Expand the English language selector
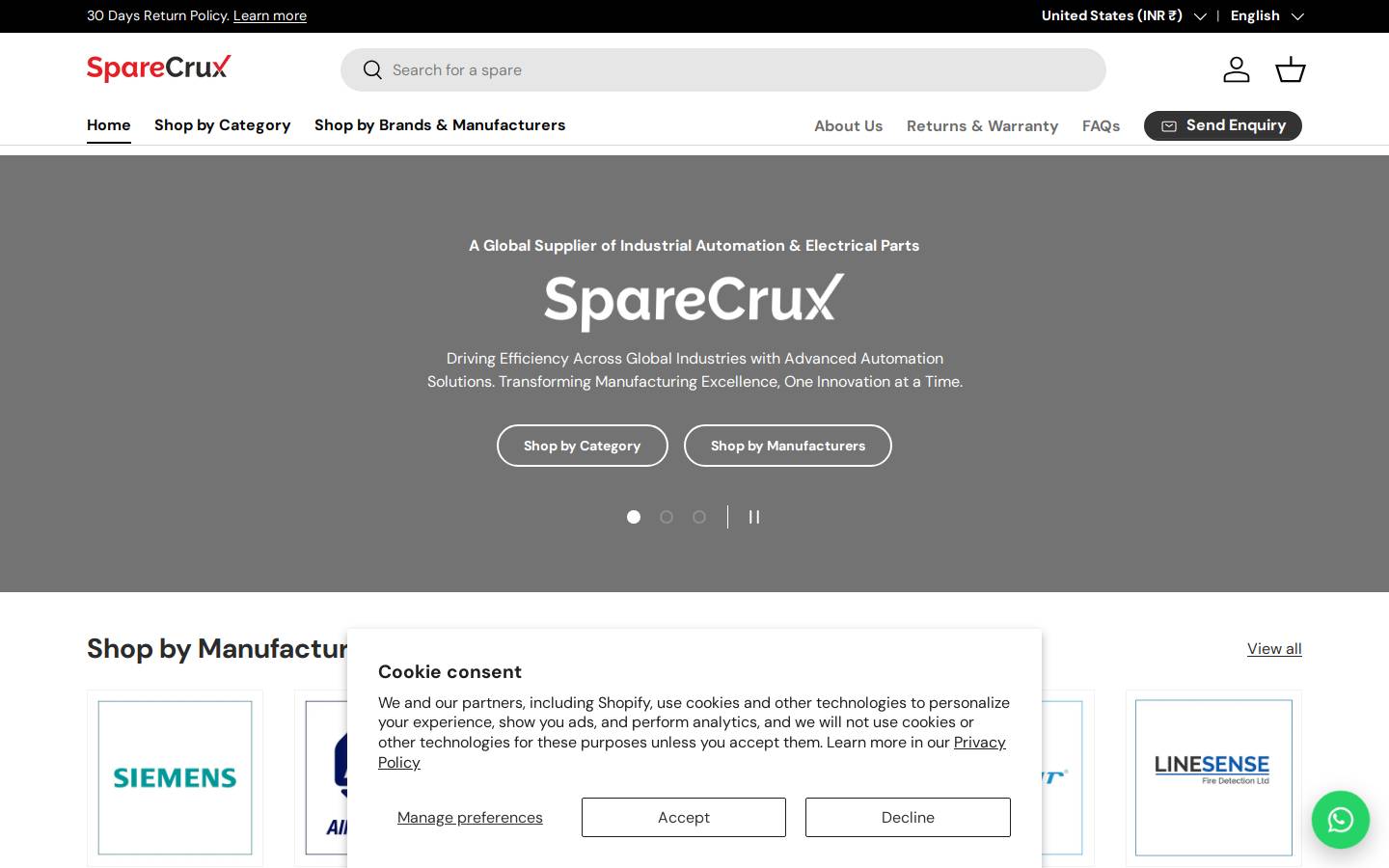The image size is (1389, 868). pyautogui.click(x=1267, y=15)
